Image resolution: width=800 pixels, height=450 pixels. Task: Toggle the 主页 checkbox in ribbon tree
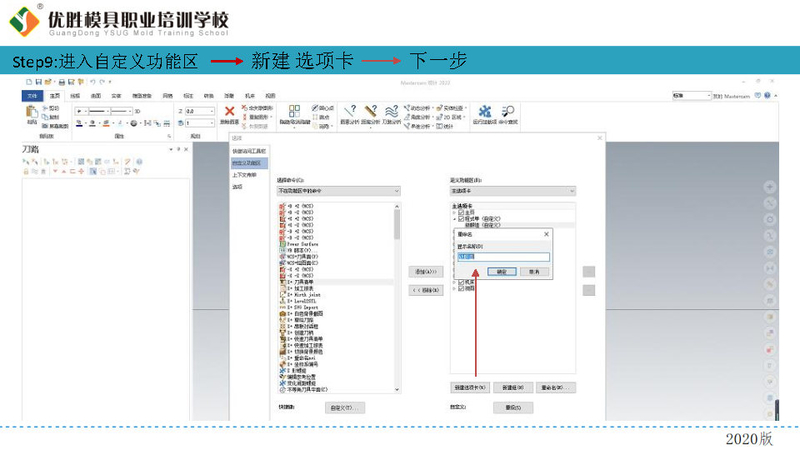point(461,212)
